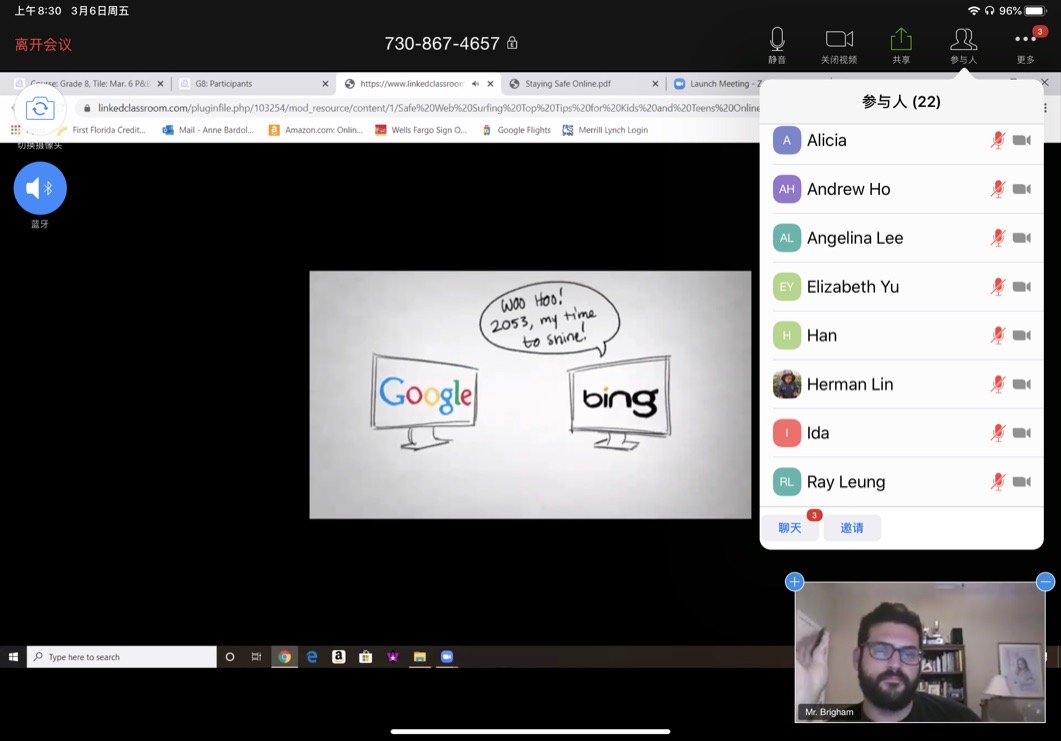The image size is (1061, 741).
Task: Select participant Ray Leung in the list
Action: [x=901, y=481]
